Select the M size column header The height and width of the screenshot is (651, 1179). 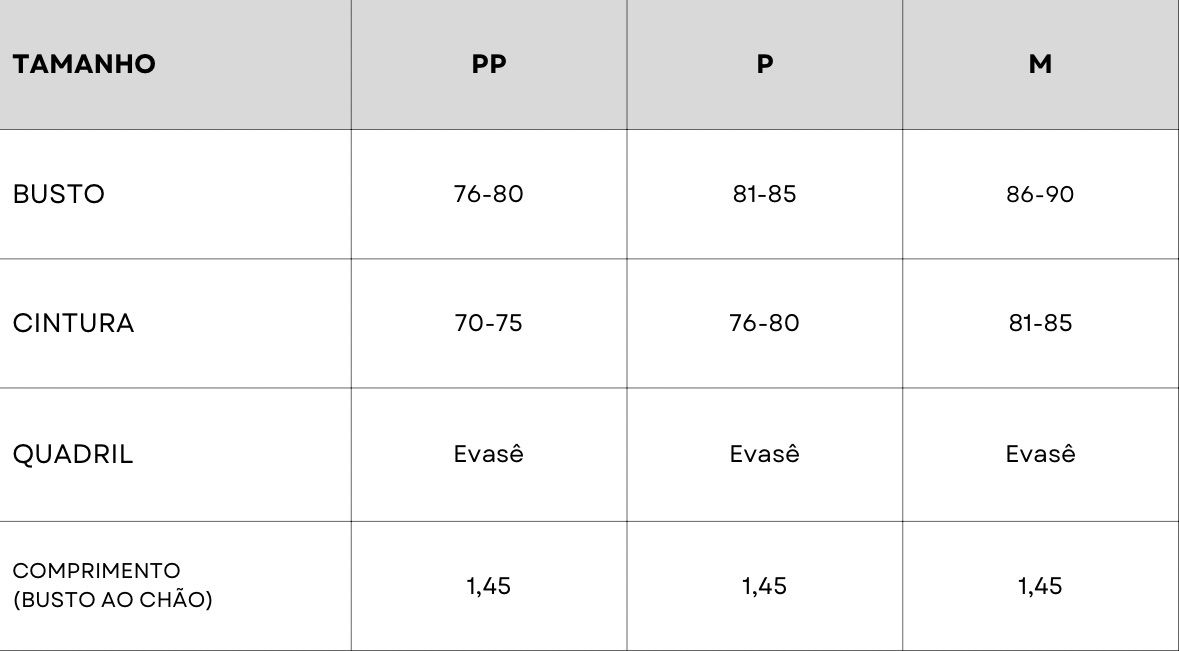[x=1040, y=64]
